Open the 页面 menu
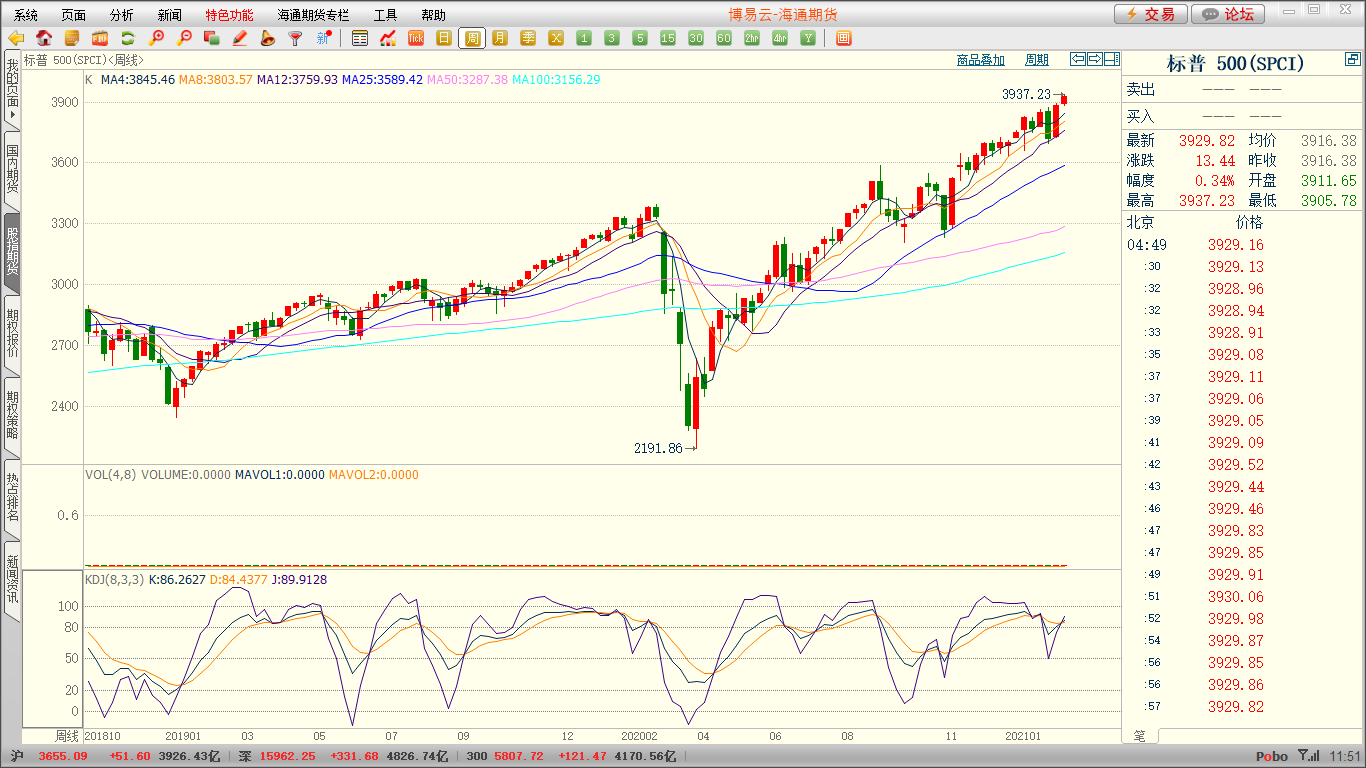 pyautogui.click(x=73, y=15)
